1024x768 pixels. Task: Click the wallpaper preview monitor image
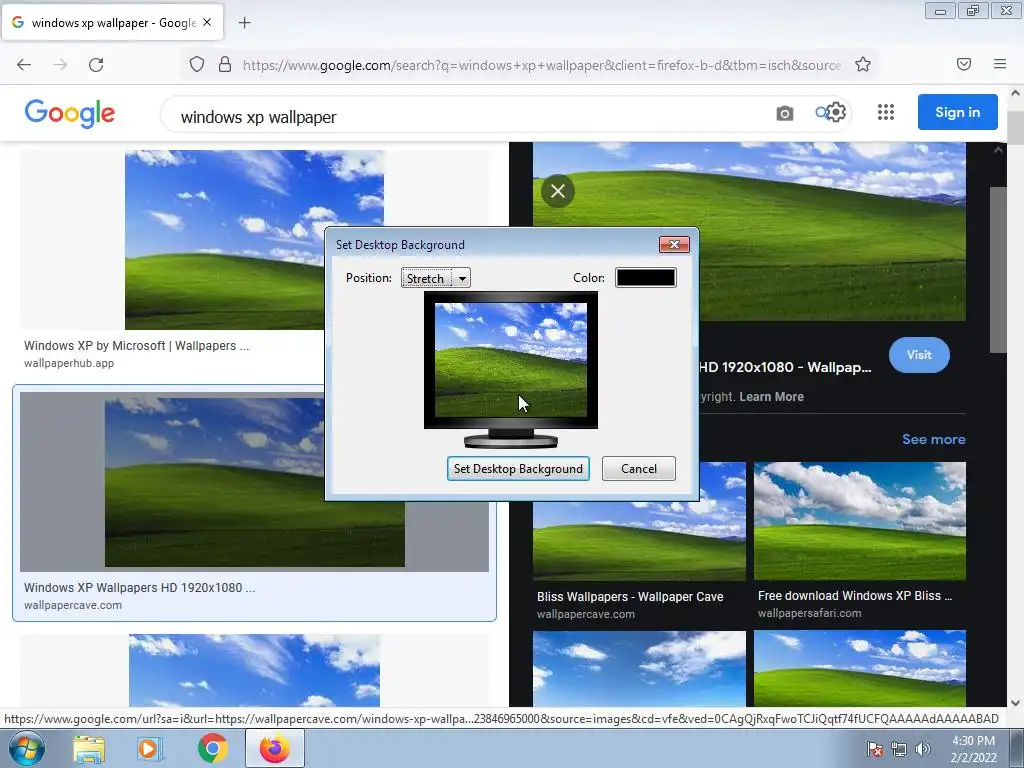pyautogui.click(x=511, y=360)
